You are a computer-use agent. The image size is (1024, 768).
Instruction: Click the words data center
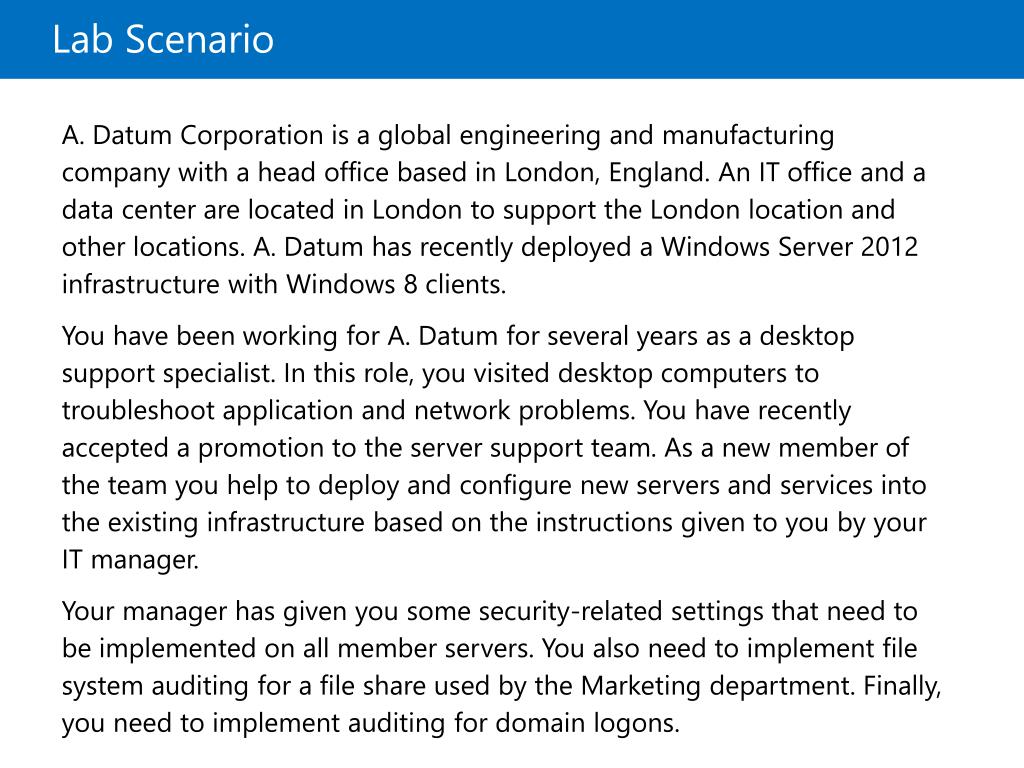[x=129, y=210]
